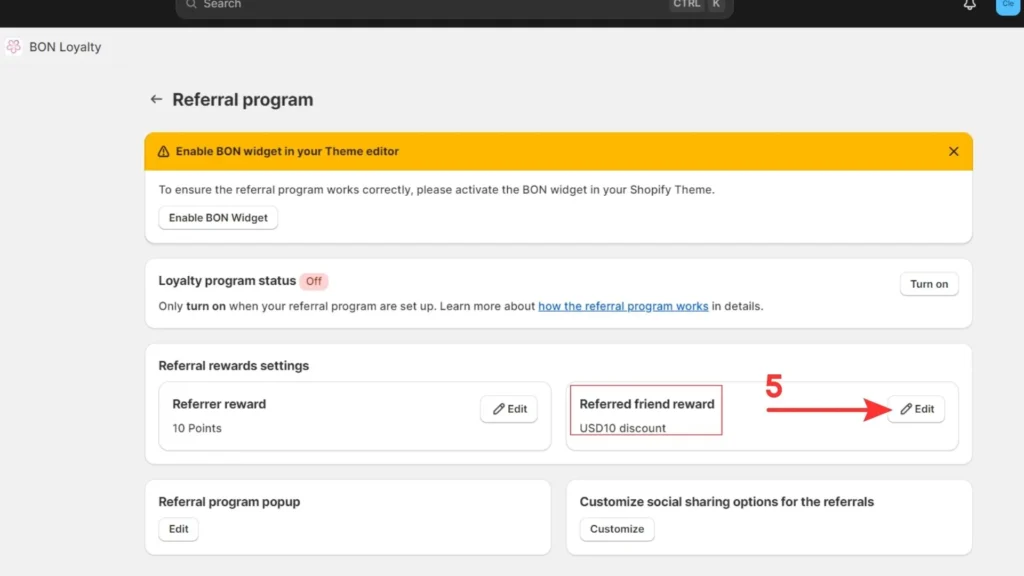The image size is (1024, 576).
Task: Click the Enable BON Widget button
Action: coord(218,218)
